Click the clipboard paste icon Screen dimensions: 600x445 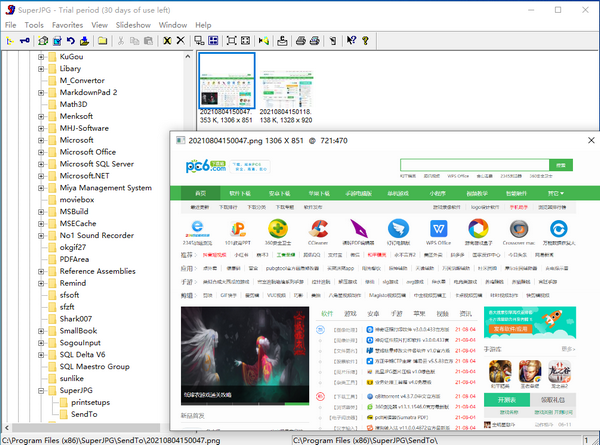click(x=148, y=41)
